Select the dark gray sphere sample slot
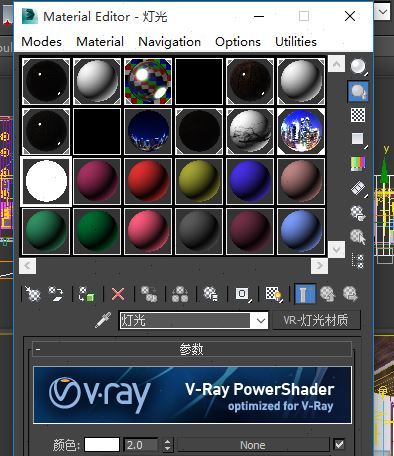Screen dimensions: 394x456 [x=199, y=231]
